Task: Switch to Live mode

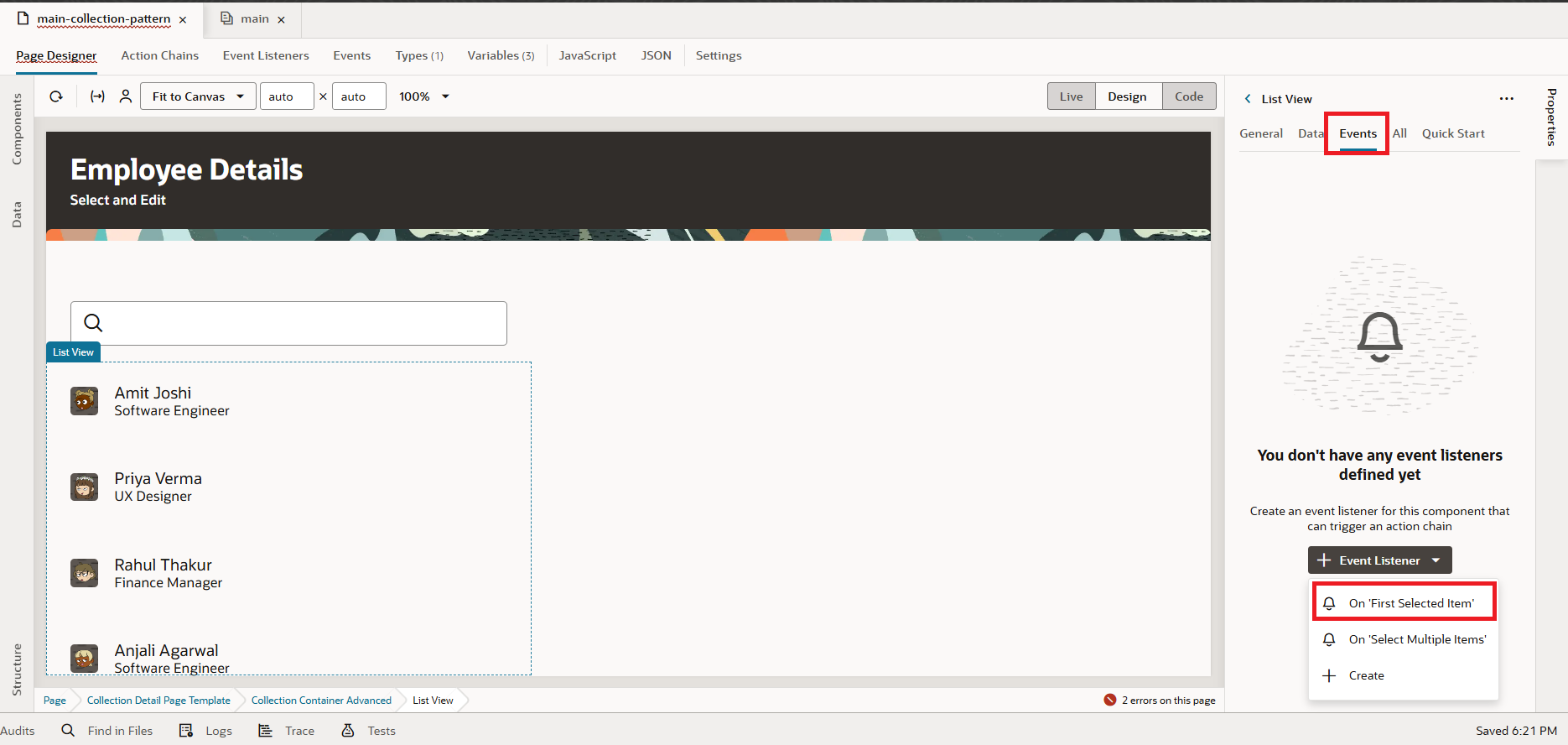Action: coord(1071,96)
